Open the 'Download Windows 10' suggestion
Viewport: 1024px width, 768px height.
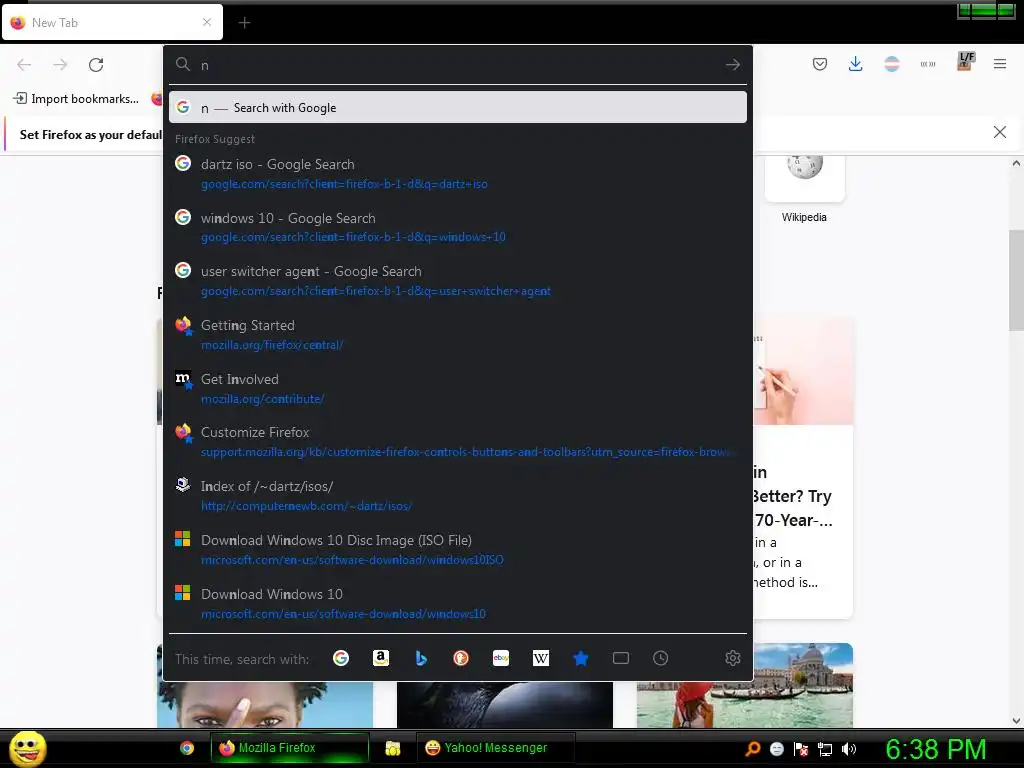(x=458, y=603)
